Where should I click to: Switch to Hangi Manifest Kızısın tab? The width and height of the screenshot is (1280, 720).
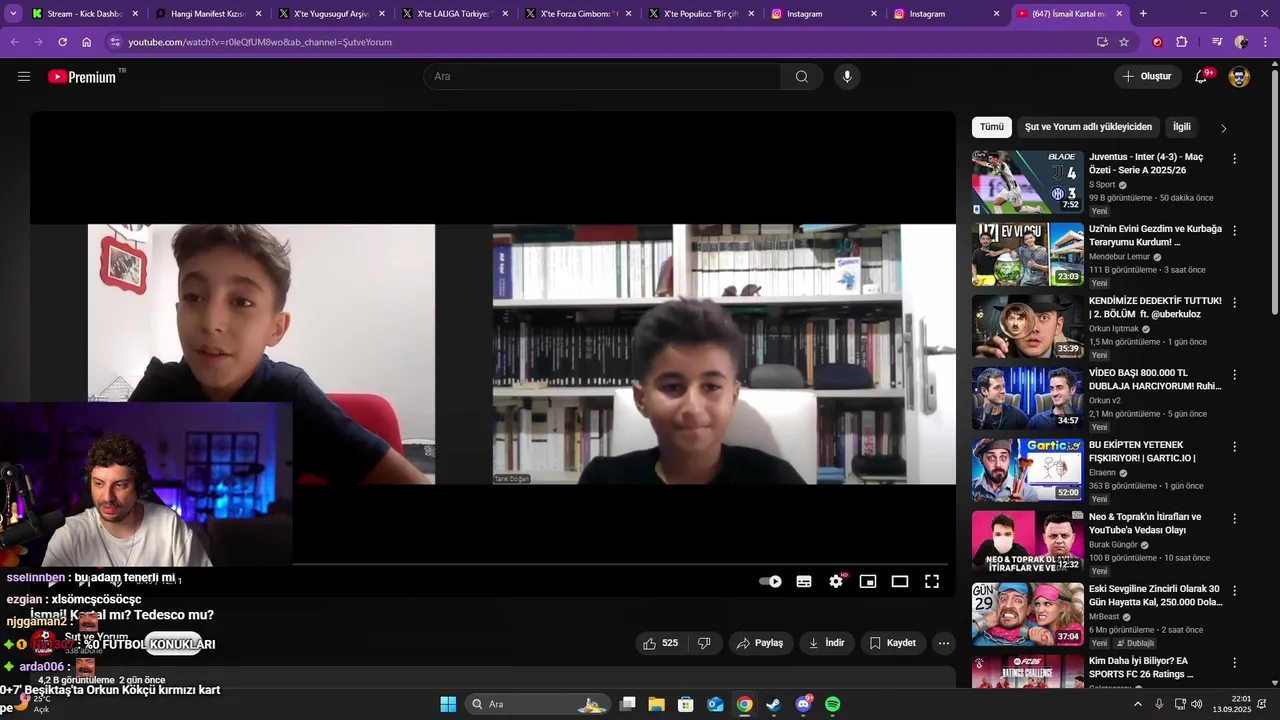[x=208, y=14]
